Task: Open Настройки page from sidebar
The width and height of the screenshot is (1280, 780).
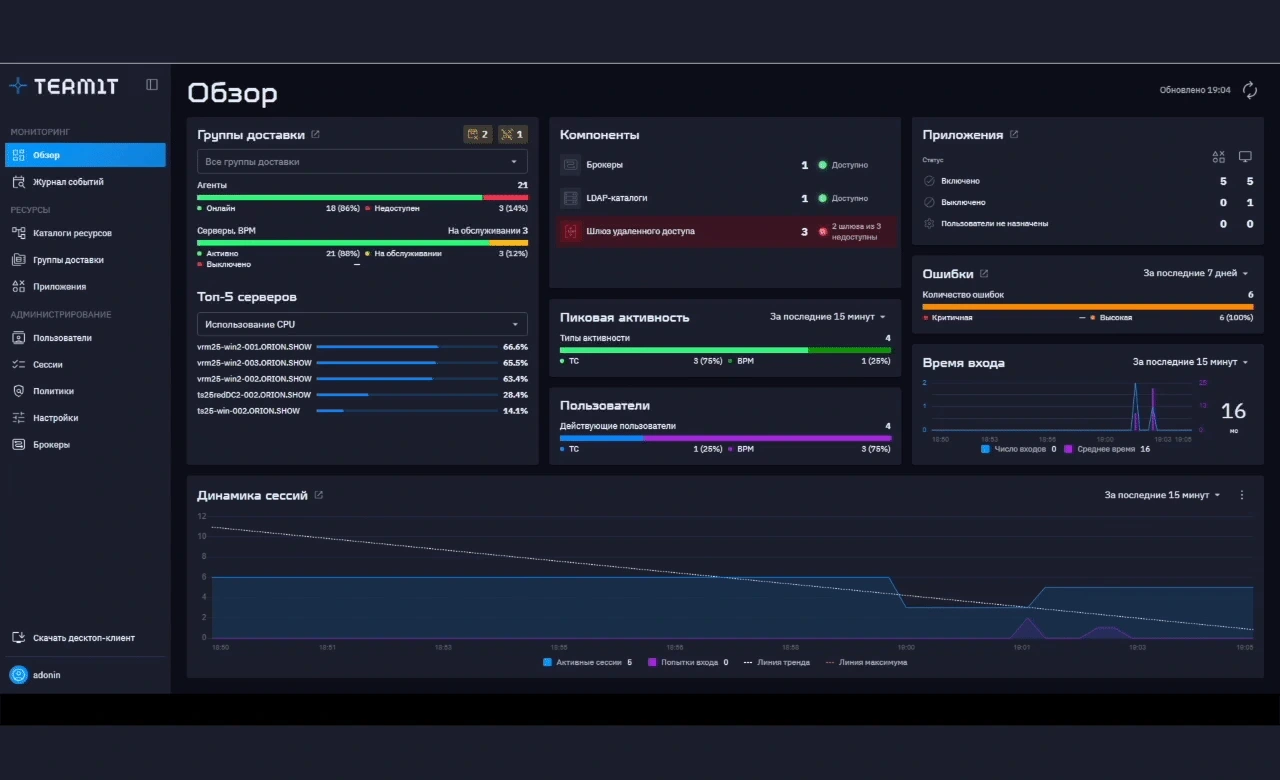Action: point(85,418)
